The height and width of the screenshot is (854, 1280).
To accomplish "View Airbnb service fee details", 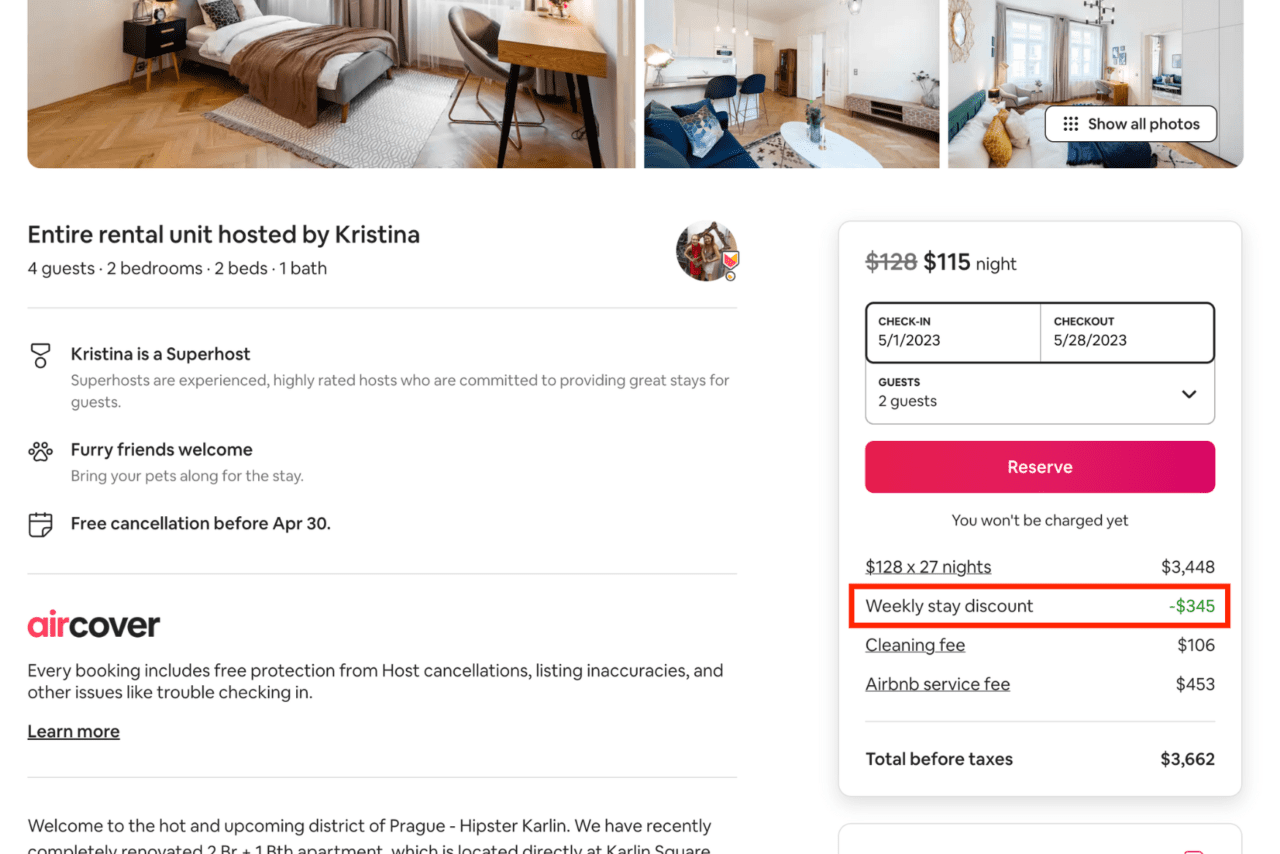I will pyautogui.click(x=937, y=684).
